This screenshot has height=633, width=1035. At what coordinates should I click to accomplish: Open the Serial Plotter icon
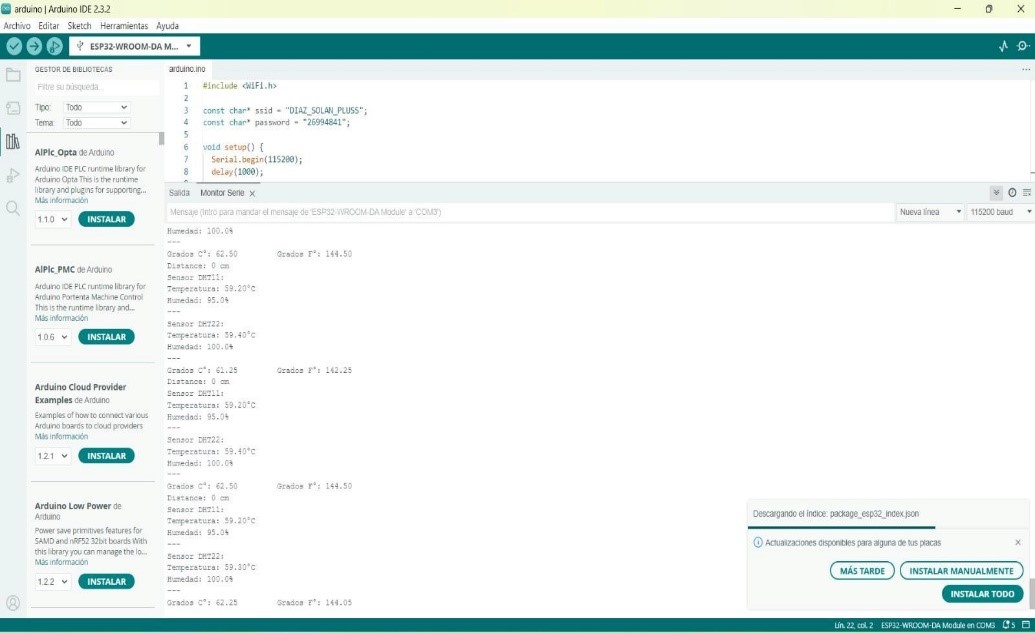pyautogui.click(x=1003, y=46)
